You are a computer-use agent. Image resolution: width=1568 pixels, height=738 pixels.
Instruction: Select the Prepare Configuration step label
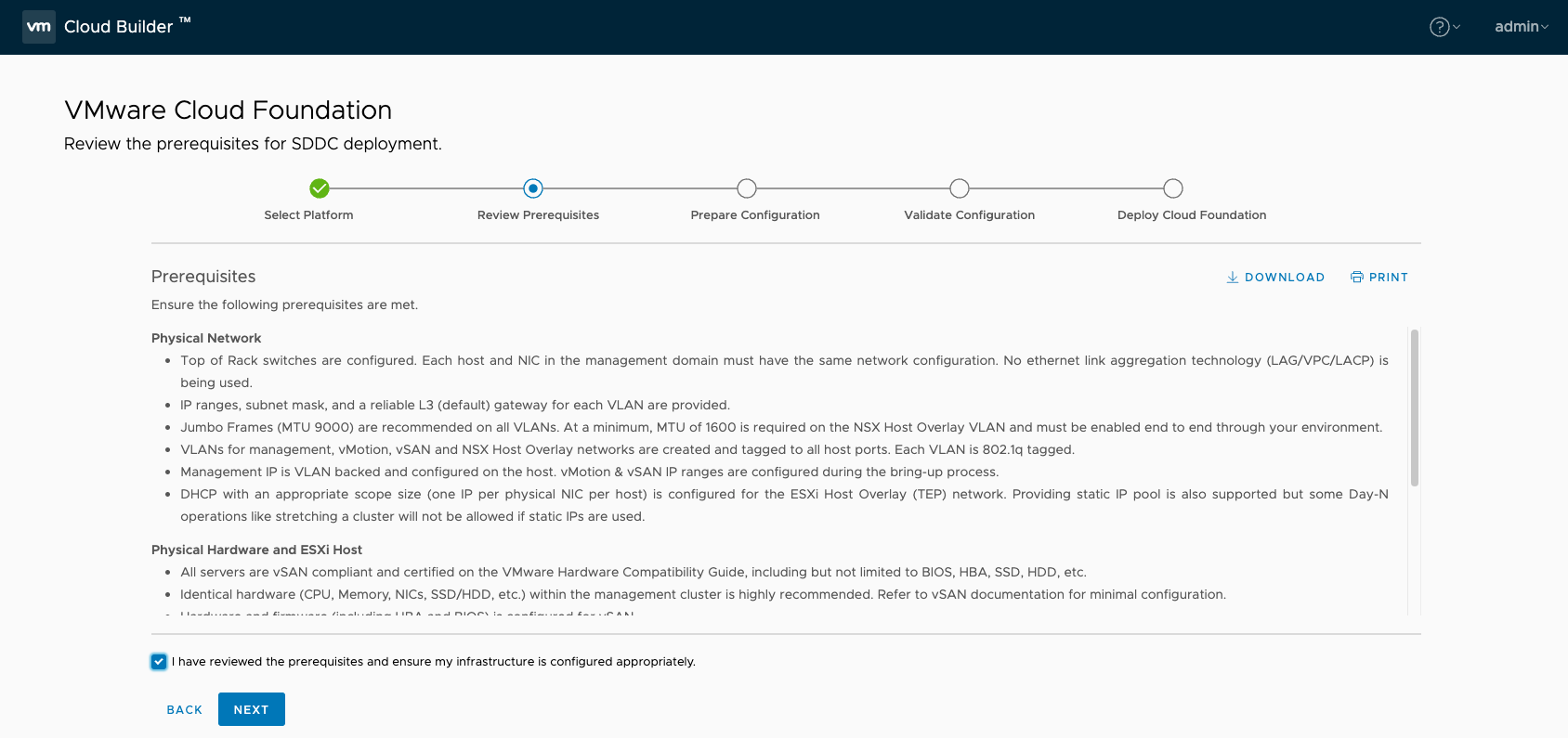tap(755, 215)
